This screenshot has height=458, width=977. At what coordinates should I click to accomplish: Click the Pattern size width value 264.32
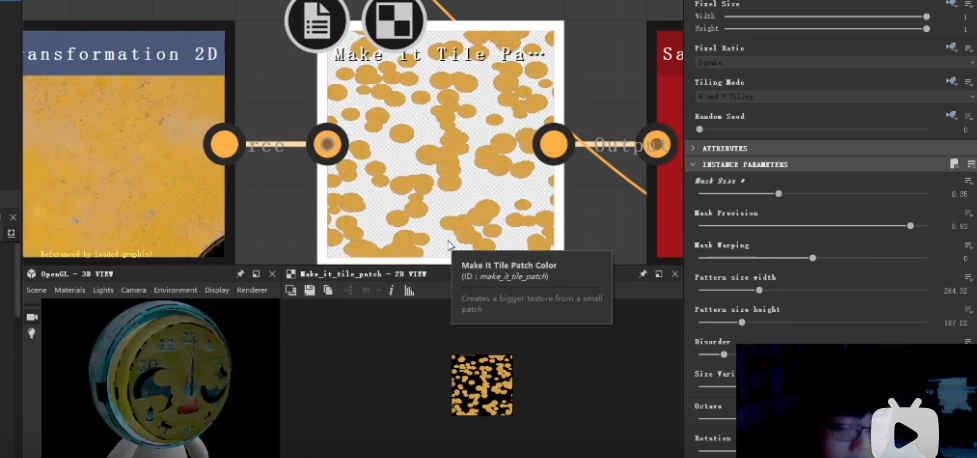click(956, 291)
